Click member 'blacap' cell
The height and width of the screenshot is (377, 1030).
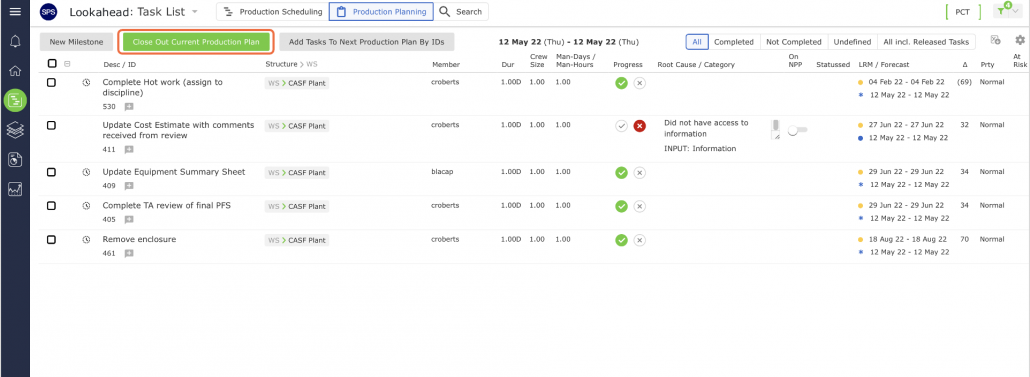tap(442, 171)
